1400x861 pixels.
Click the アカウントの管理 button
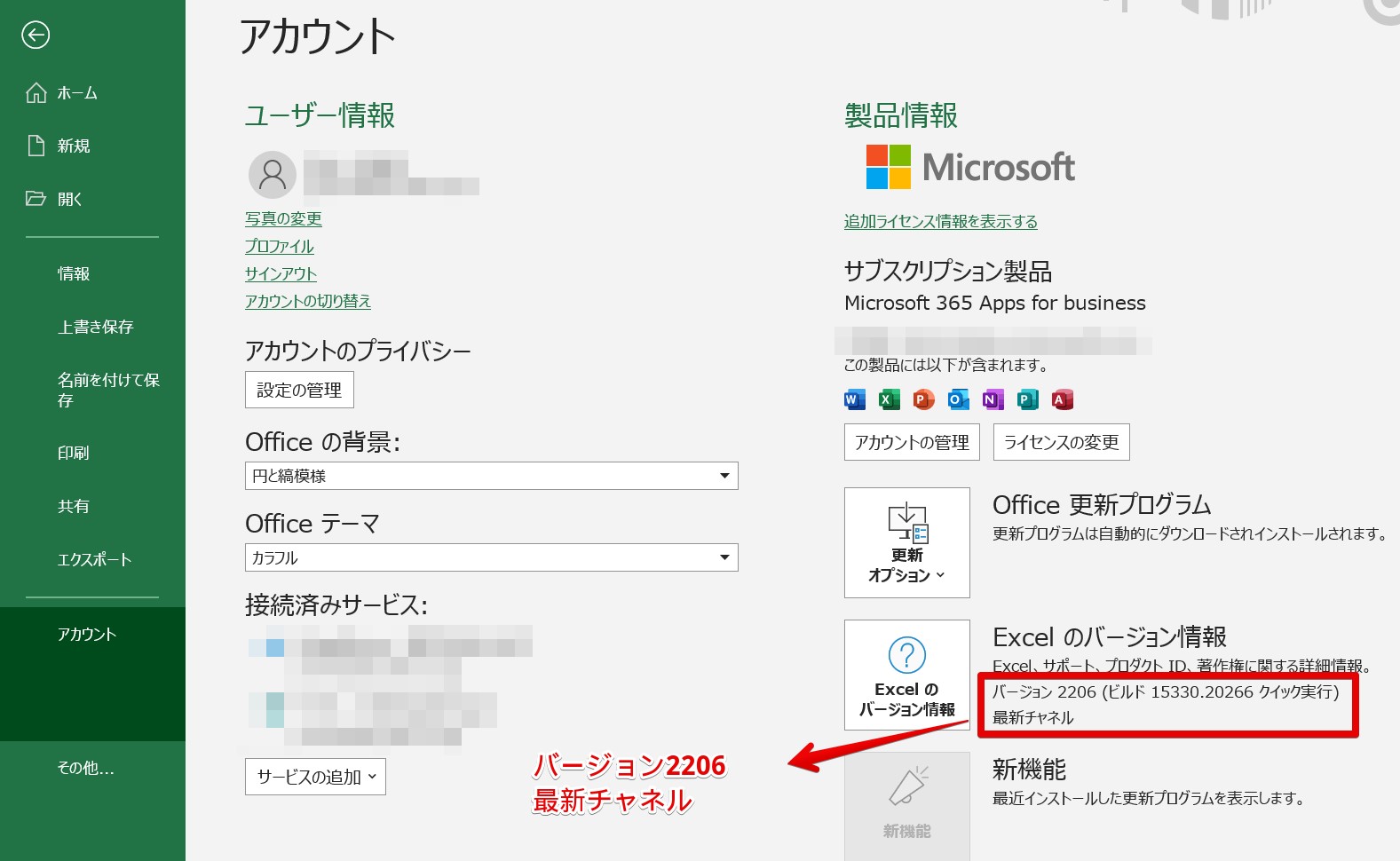[x=912, y=442]
